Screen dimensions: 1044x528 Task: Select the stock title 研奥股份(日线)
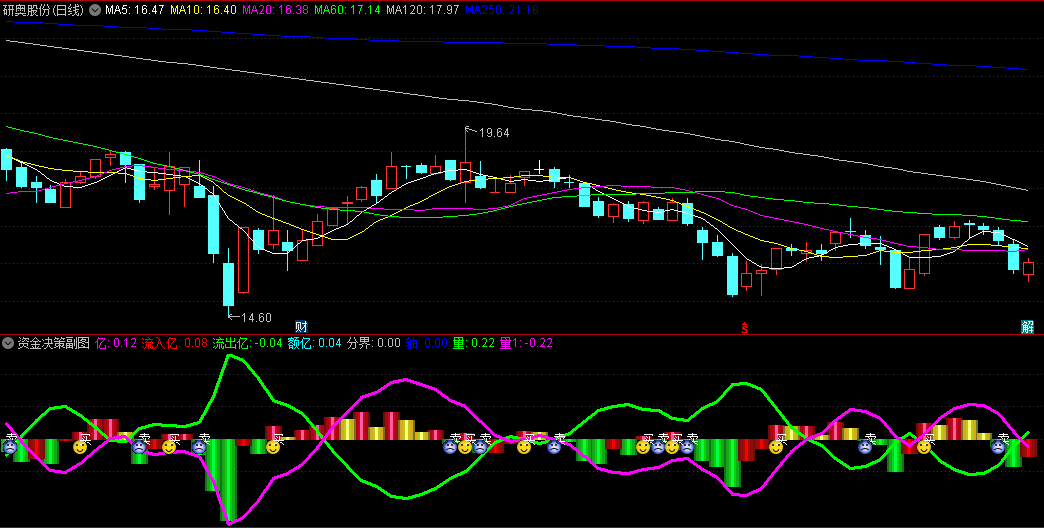click(x=43, y=10)
